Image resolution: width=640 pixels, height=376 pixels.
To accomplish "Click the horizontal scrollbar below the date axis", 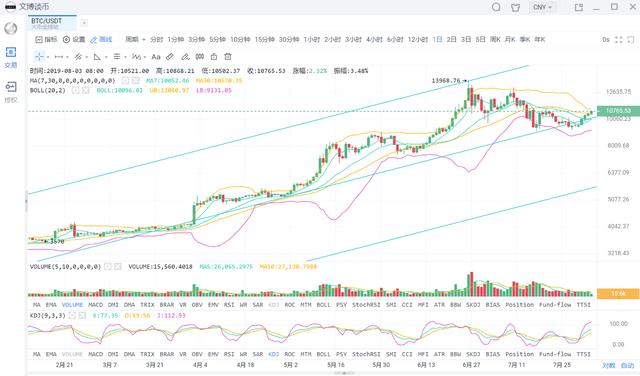I will [x=344, y=373].
